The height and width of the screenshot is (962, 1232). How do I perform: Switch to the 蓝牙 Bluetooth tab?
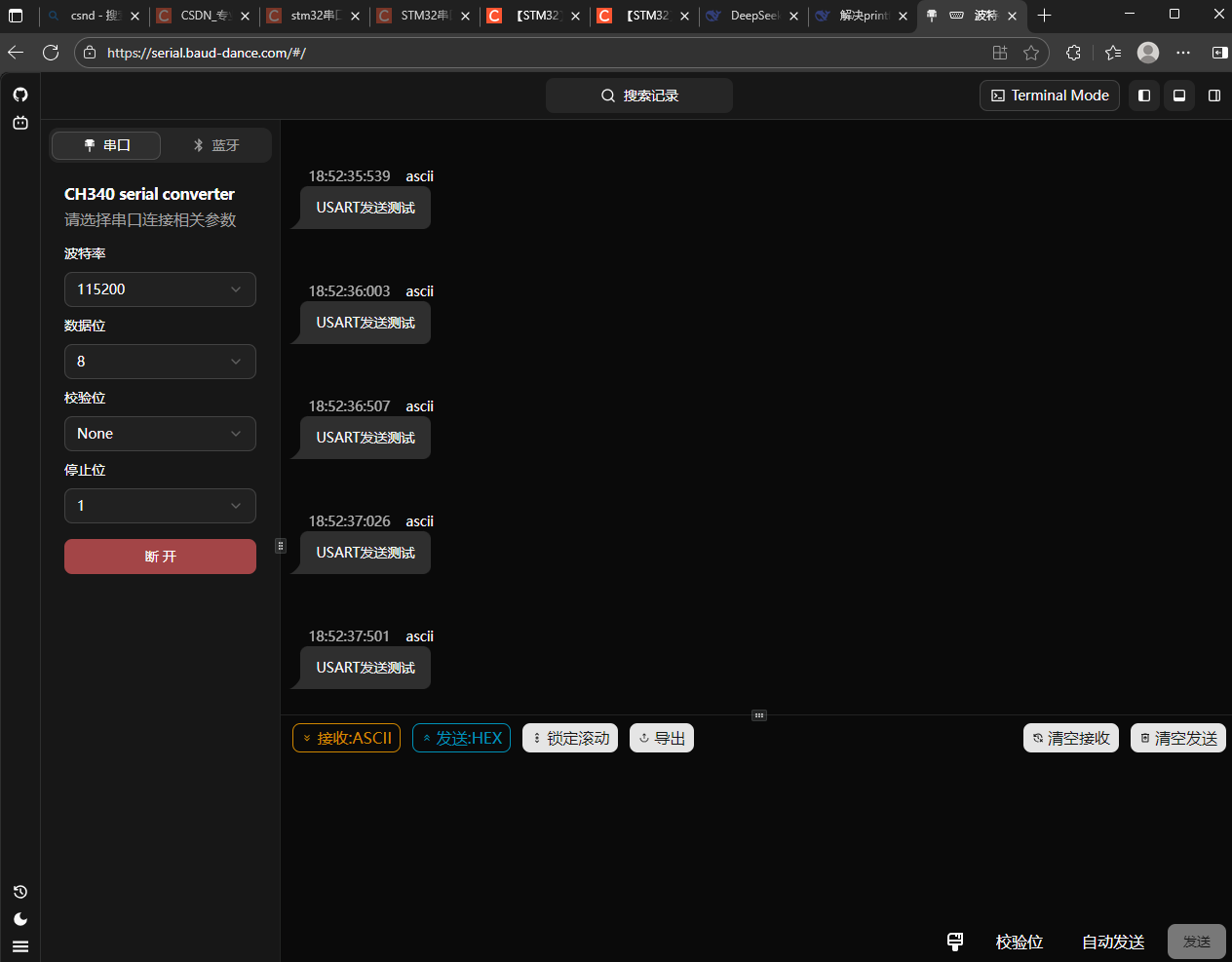point(215,145)
